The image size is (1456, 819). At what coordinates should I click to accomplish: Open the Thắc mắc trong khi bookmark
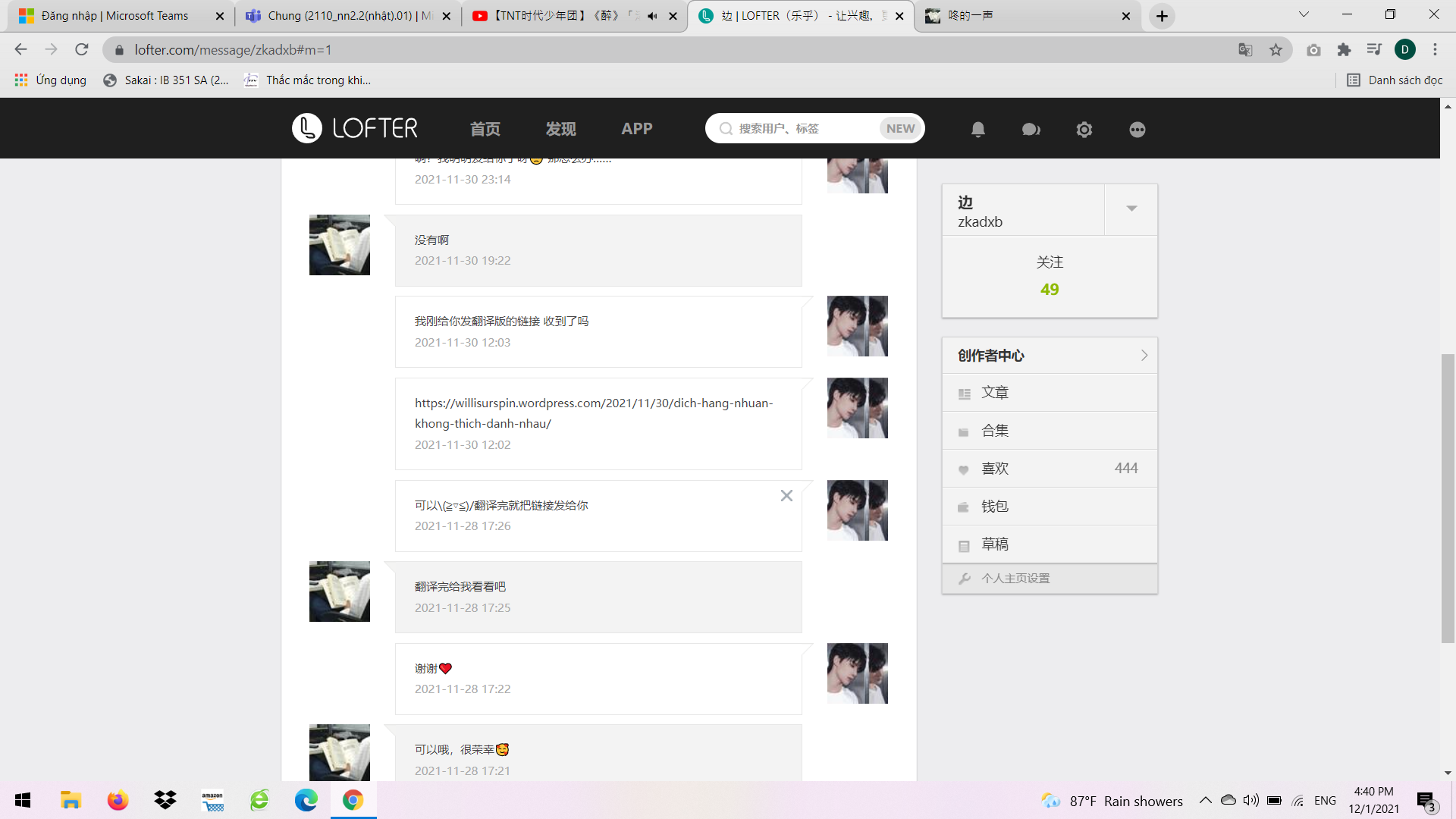[x=307, y=80]
